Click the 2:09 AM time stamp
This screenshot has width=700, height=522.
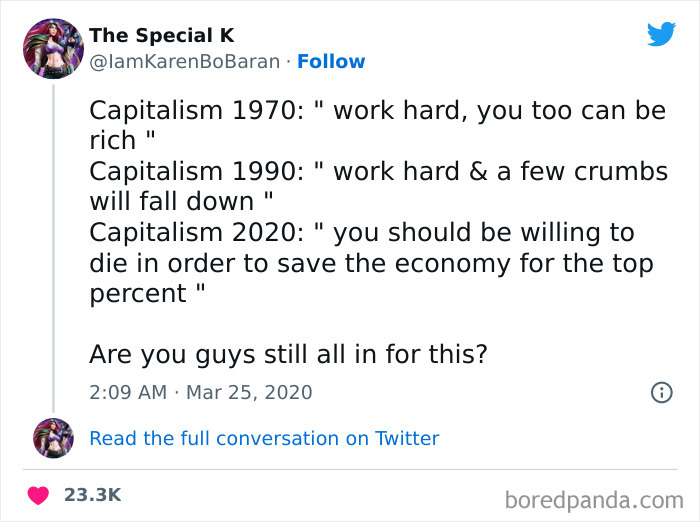128,392
